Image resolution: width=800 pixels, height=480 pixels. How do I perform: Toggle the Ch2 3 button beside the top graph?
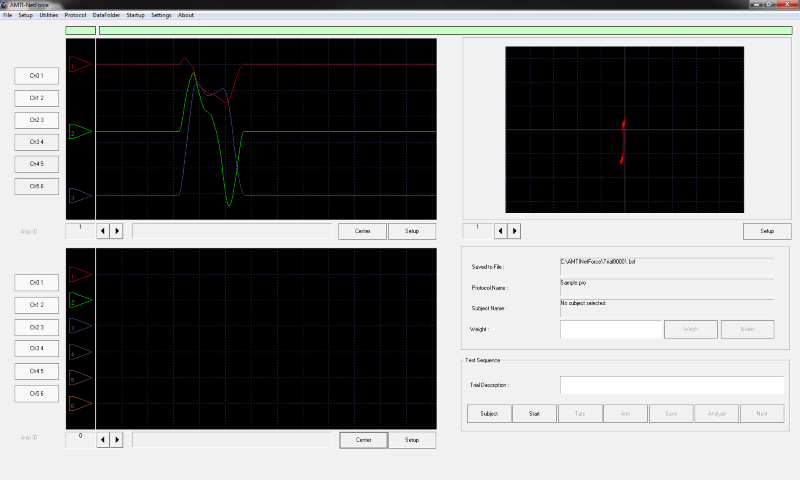36,120
